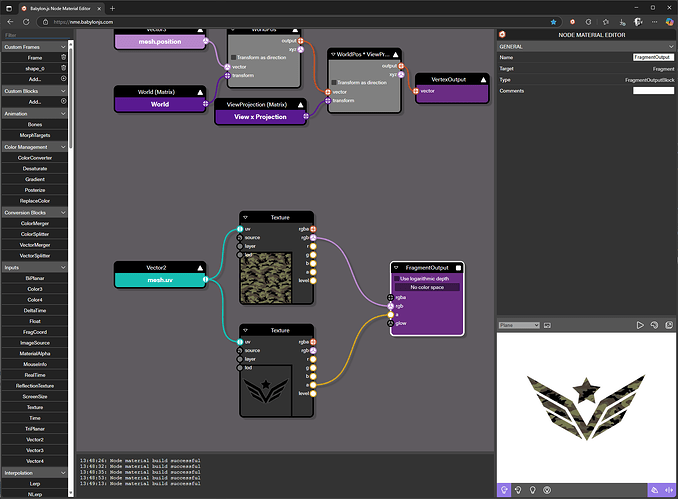This screenshot has height=499, width=678.
Task: Edit the Name field containing FragmentOutput
Action: (653, 57)
